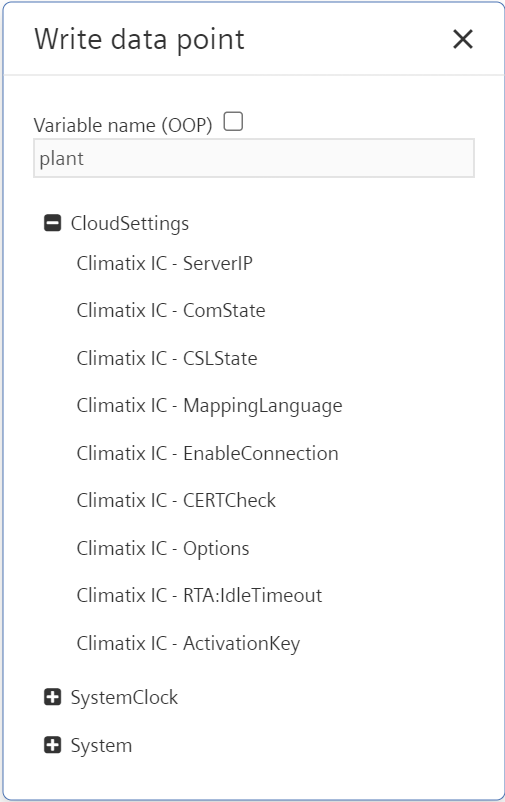Pick Climatix IC - RTA:IdleTimeout
505x802 pixels.
200,595
